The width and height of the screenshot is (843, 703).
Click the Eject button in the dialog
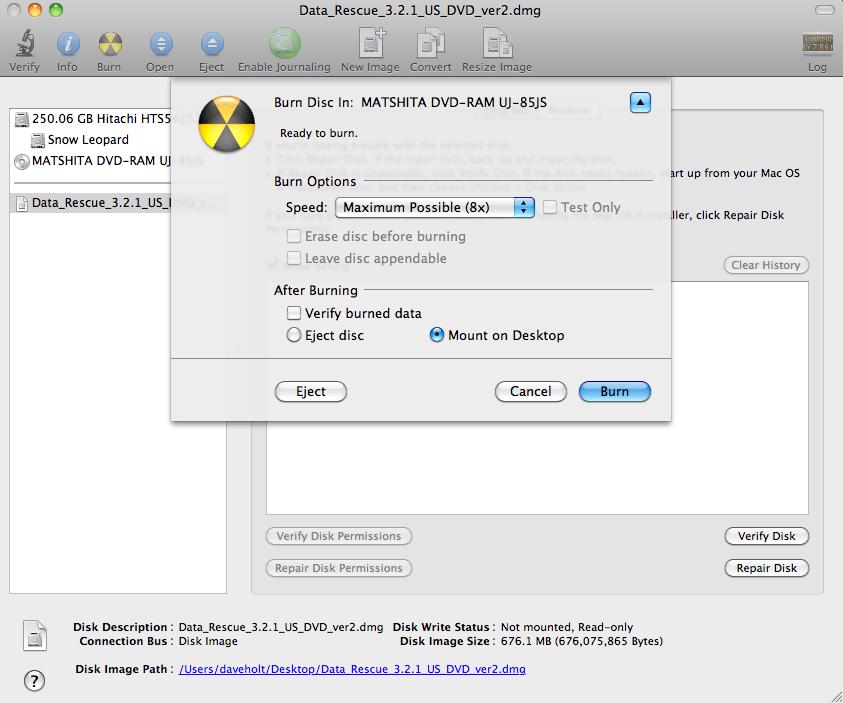pyautogui.click(x=310, y=391)
